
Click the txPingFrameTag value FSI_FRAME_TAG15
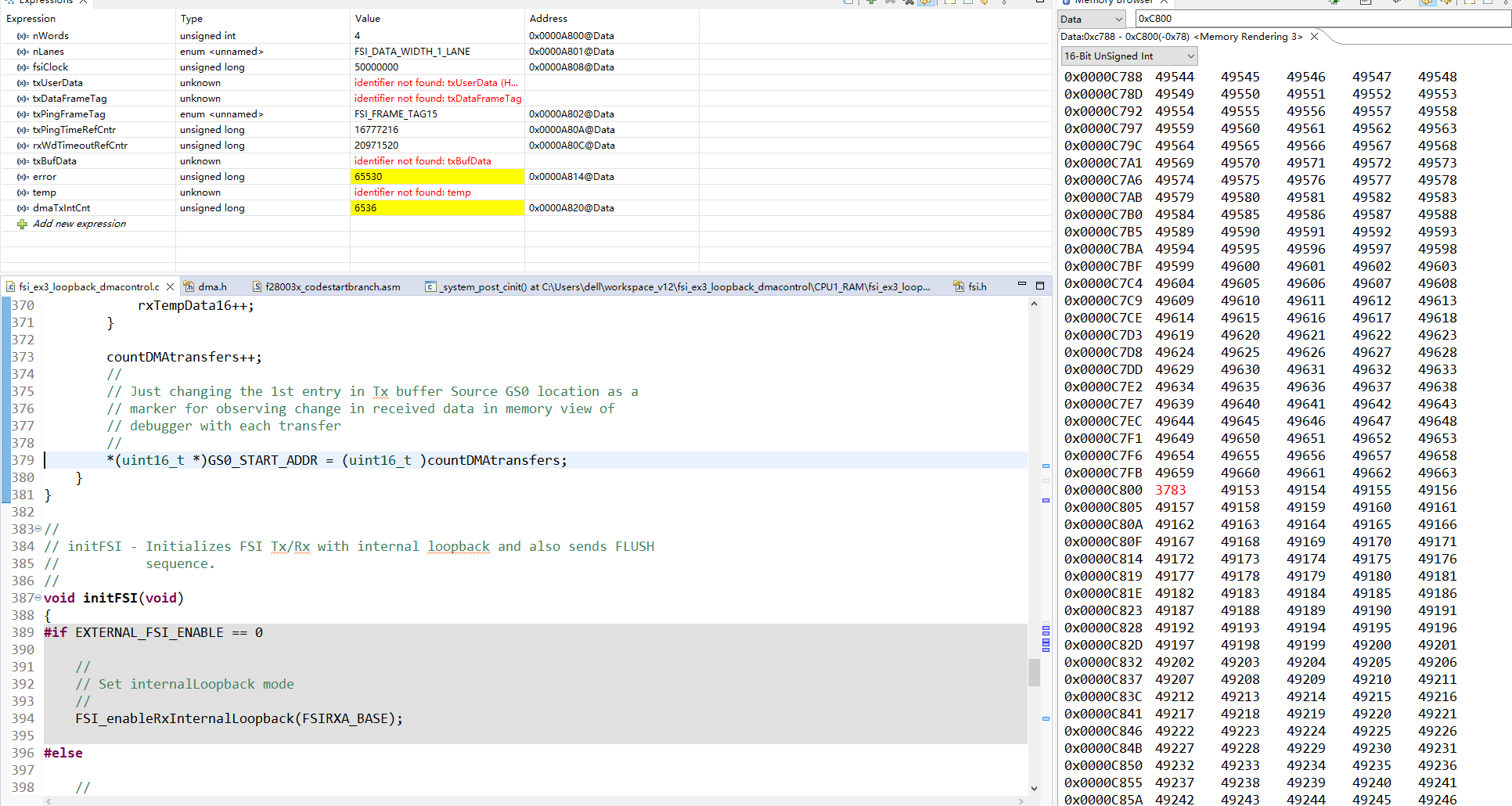[x=396, y=114]
